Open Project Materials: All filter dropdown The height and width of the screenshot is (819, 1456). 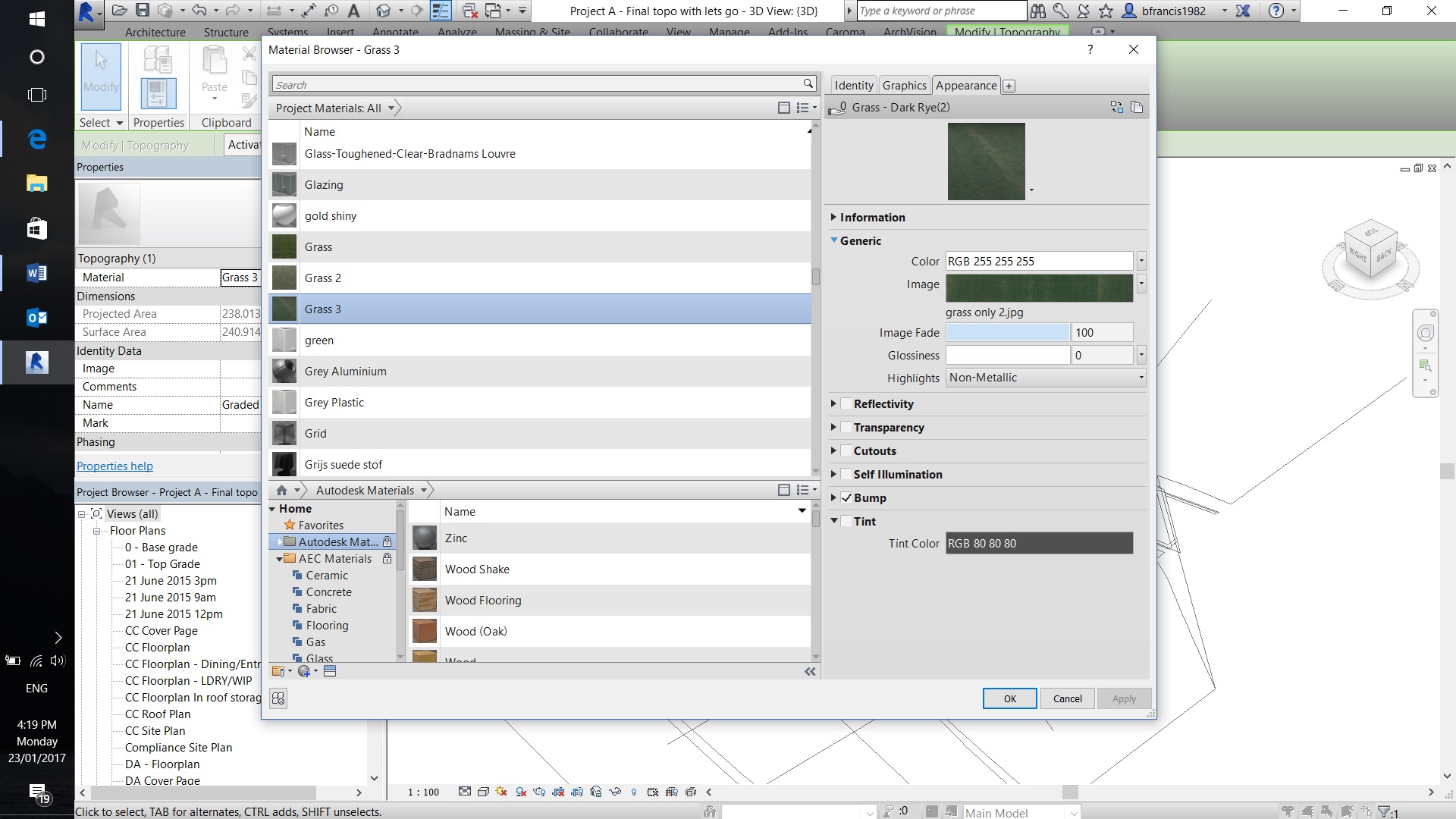391,108
